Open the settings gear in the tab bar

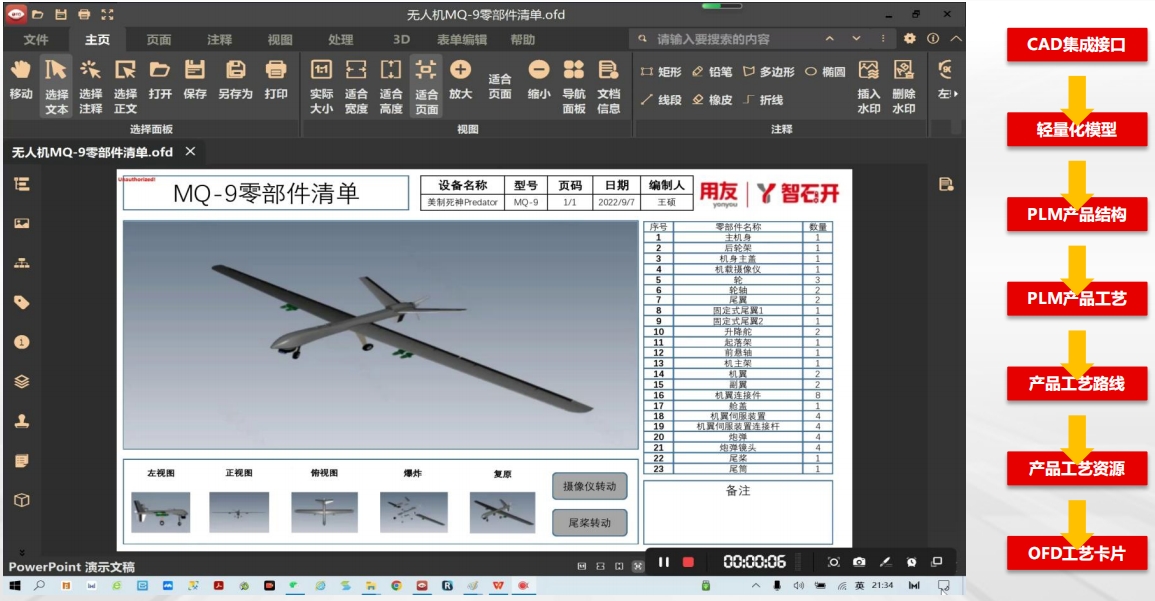click(x=910, y=38)
